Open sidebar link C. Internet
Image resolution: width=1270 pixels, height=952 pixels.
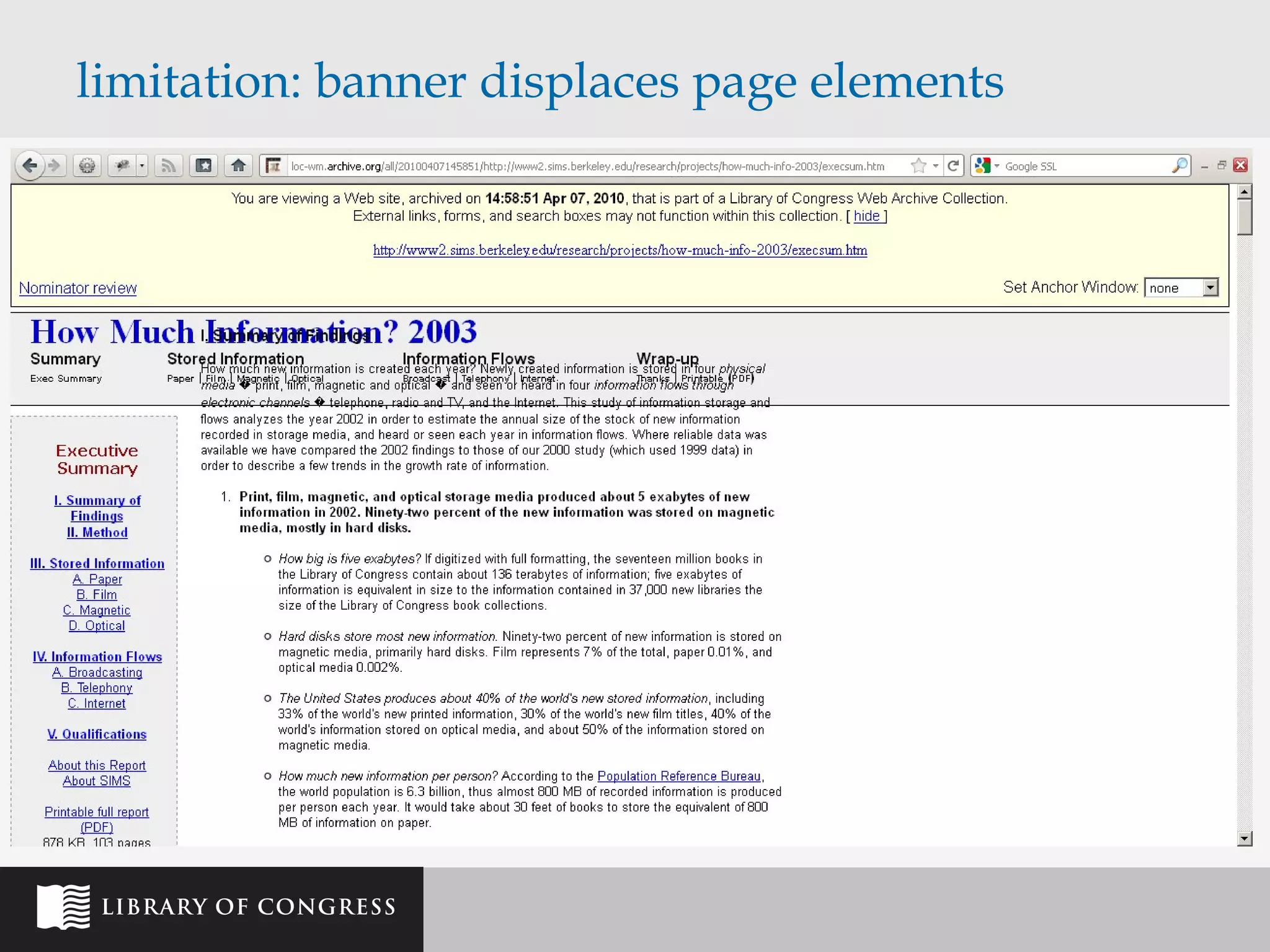click(97, 703)
